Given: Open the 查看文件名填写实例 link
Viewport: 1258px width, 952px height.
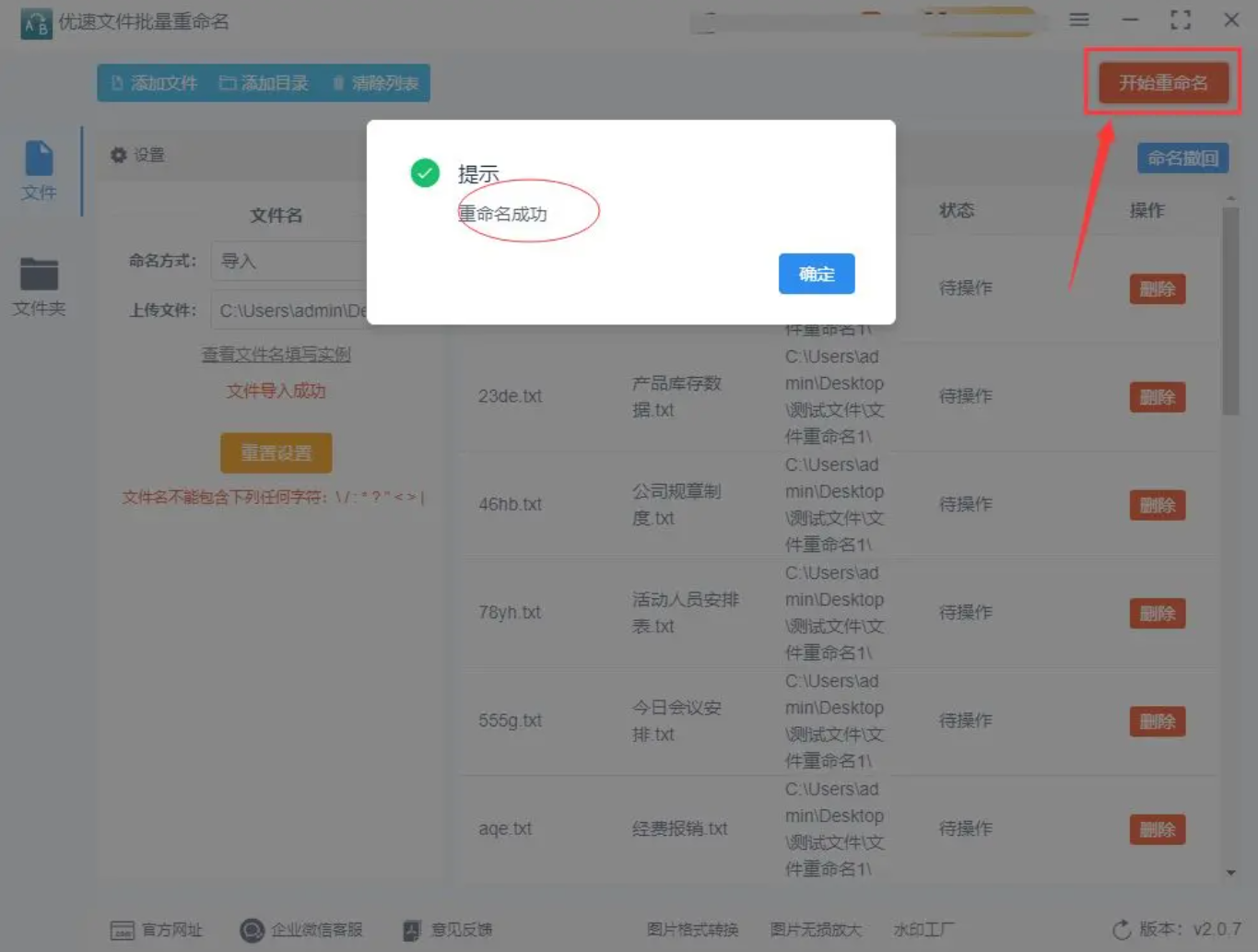Looking at the screenshot, I should (x=276, y=355).
